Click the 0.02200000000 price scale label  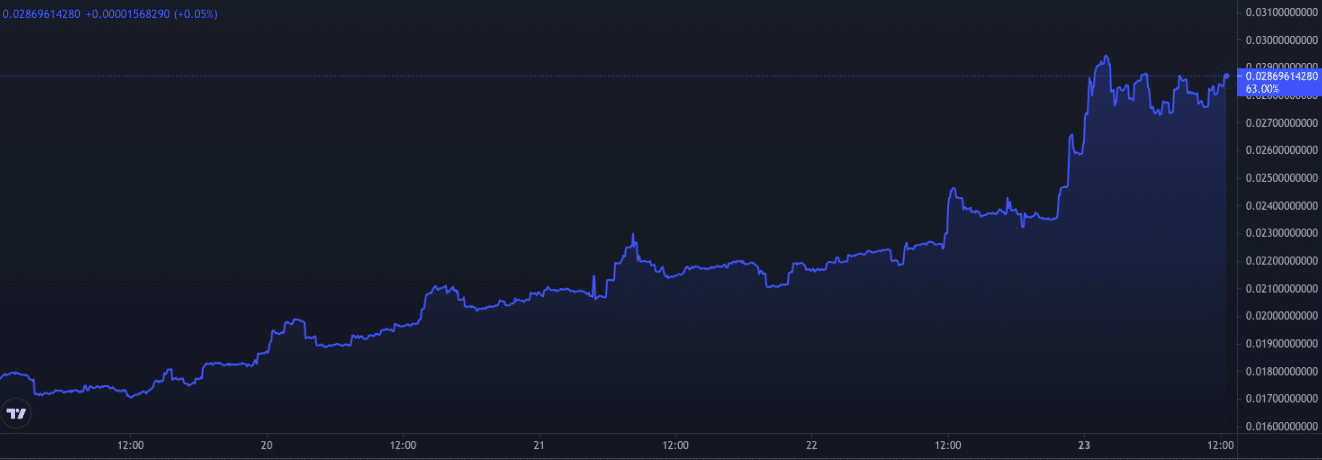pos(1282,261)
